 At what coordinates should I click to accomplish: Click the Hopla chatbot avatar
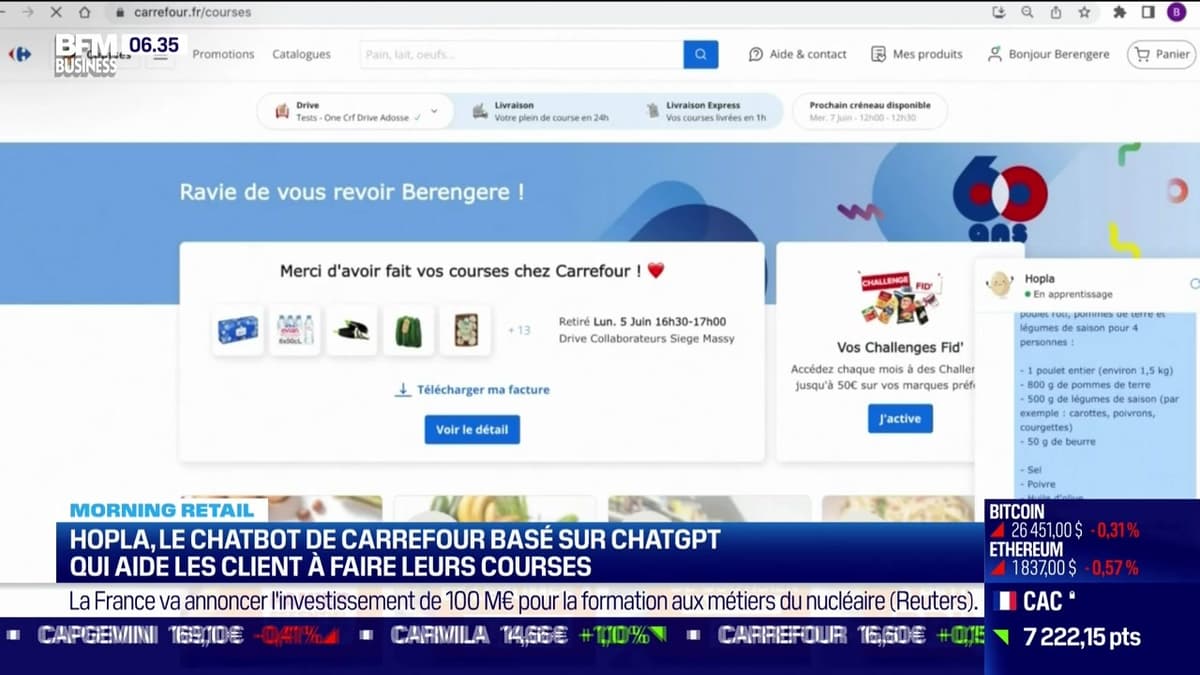pos(999,285)
